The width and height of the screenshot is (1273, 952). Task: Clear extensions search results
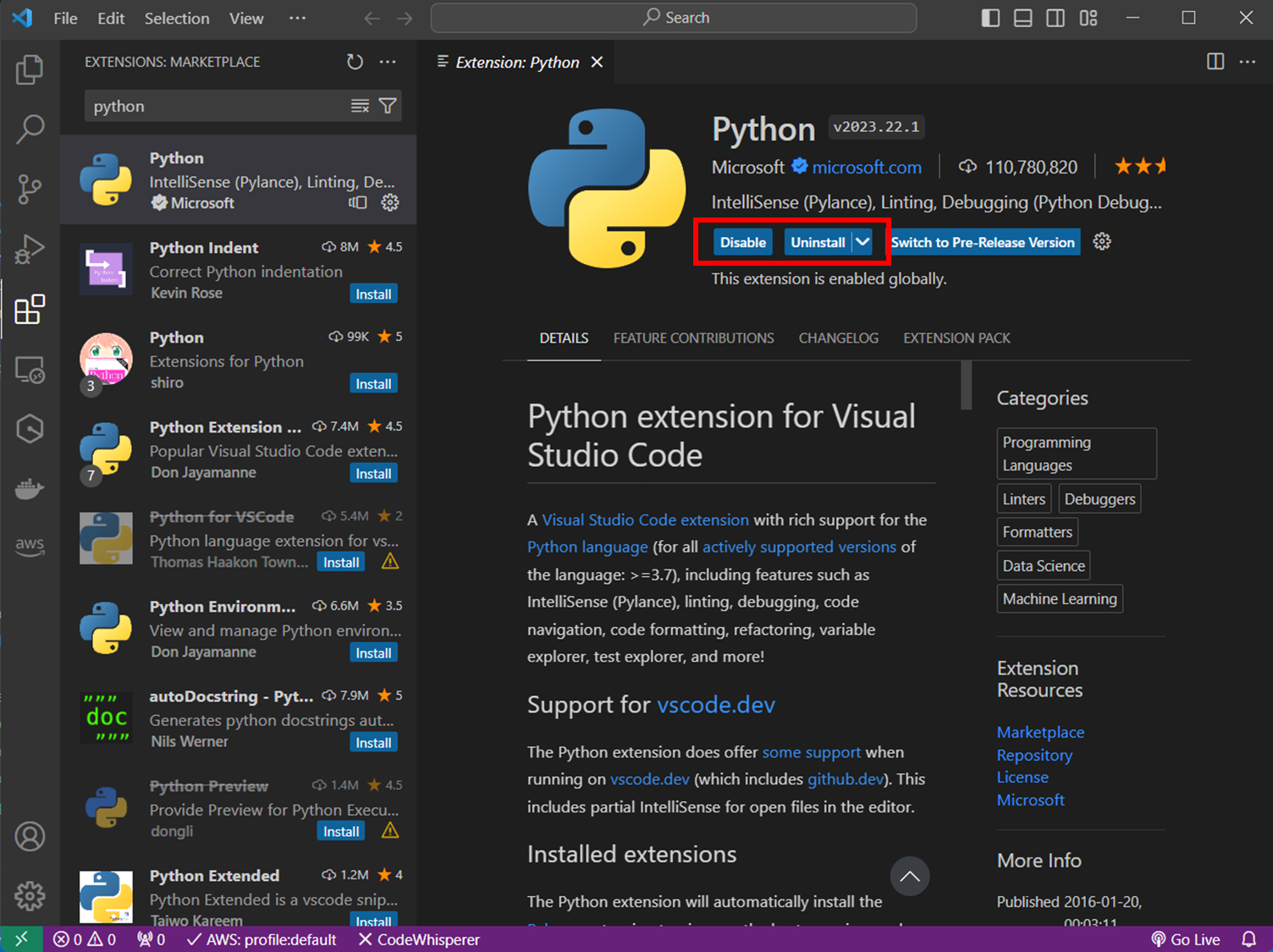[360, 106]
